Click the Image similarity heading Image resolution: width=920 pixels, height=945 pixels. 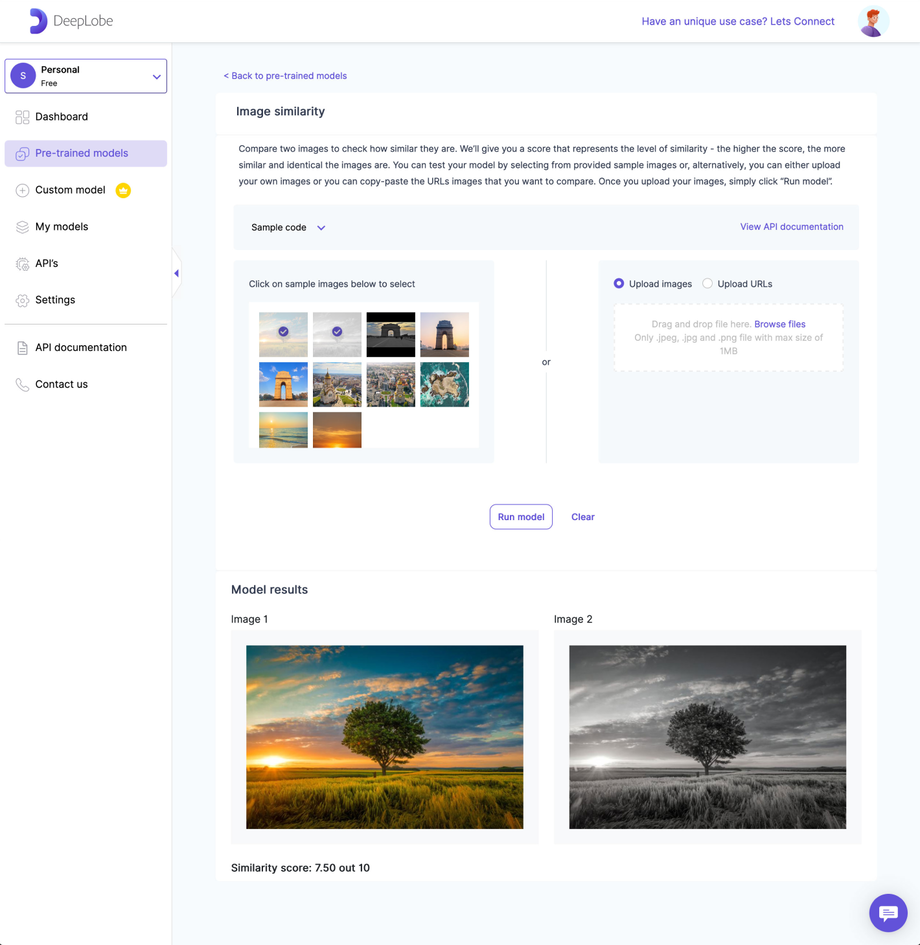point(280,111)
